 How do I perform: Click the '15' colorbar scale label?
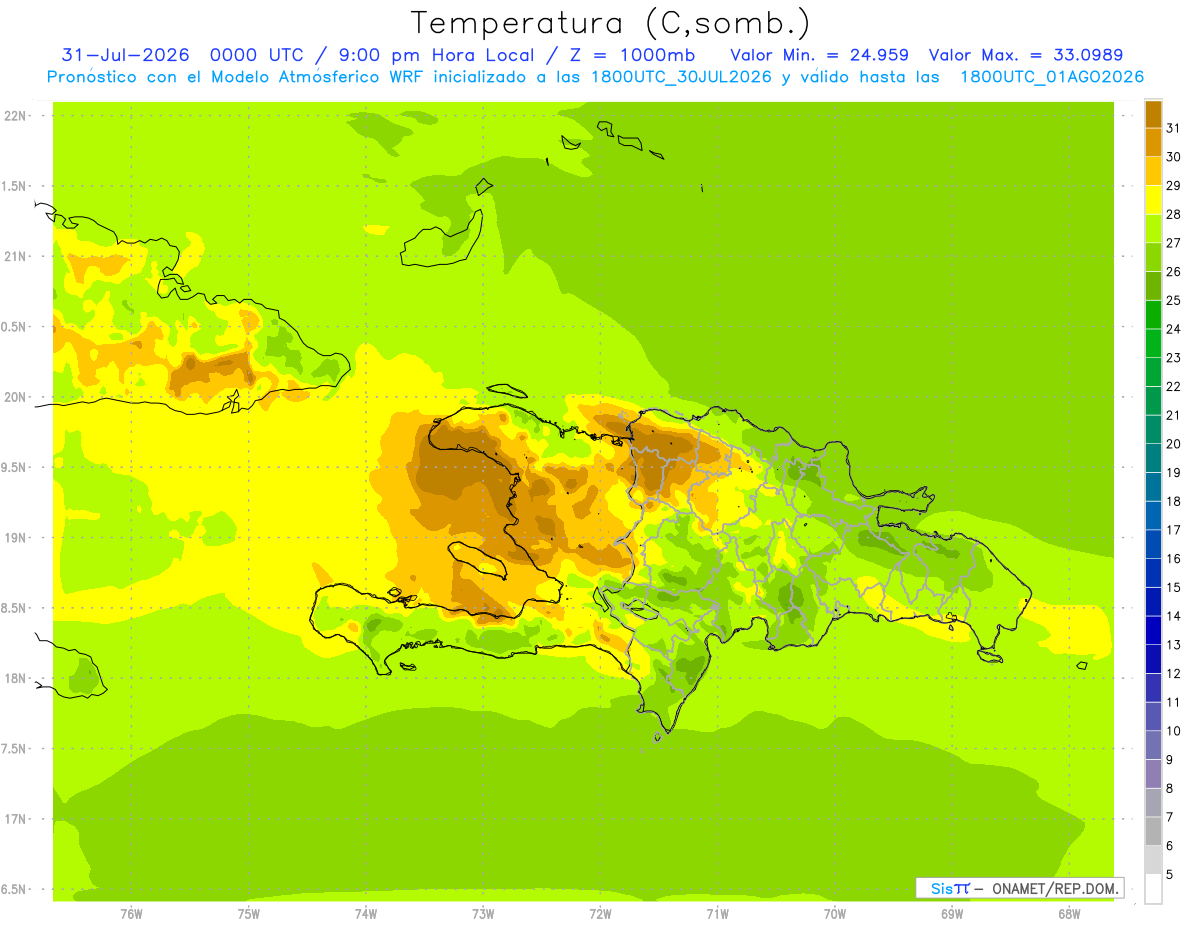click(x=1174, y=587)
